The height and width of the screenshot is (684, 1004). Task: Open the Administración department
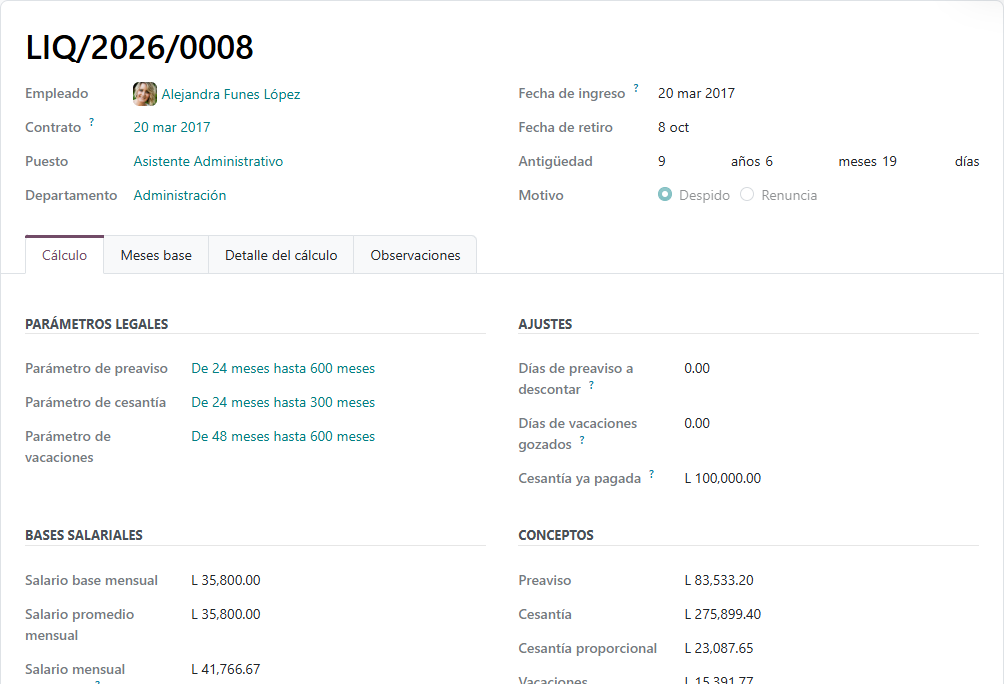pos(180,195)
